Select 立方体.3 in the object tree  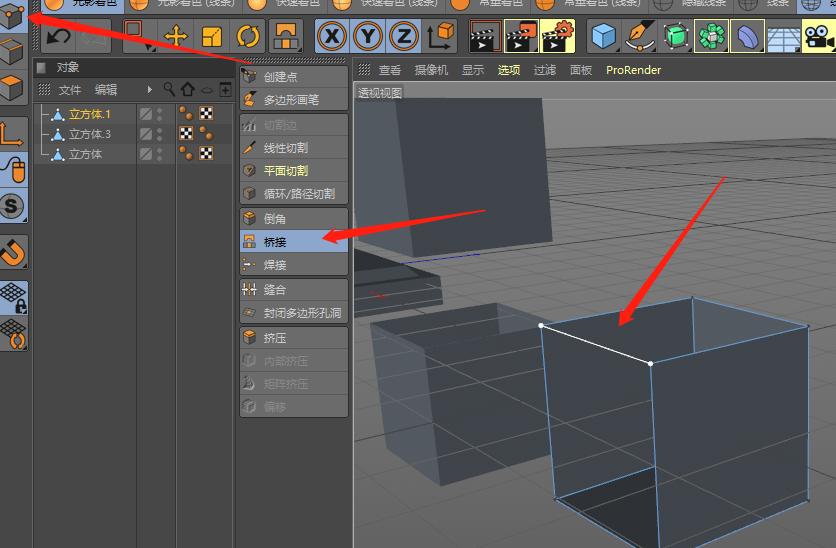(89, 134)
